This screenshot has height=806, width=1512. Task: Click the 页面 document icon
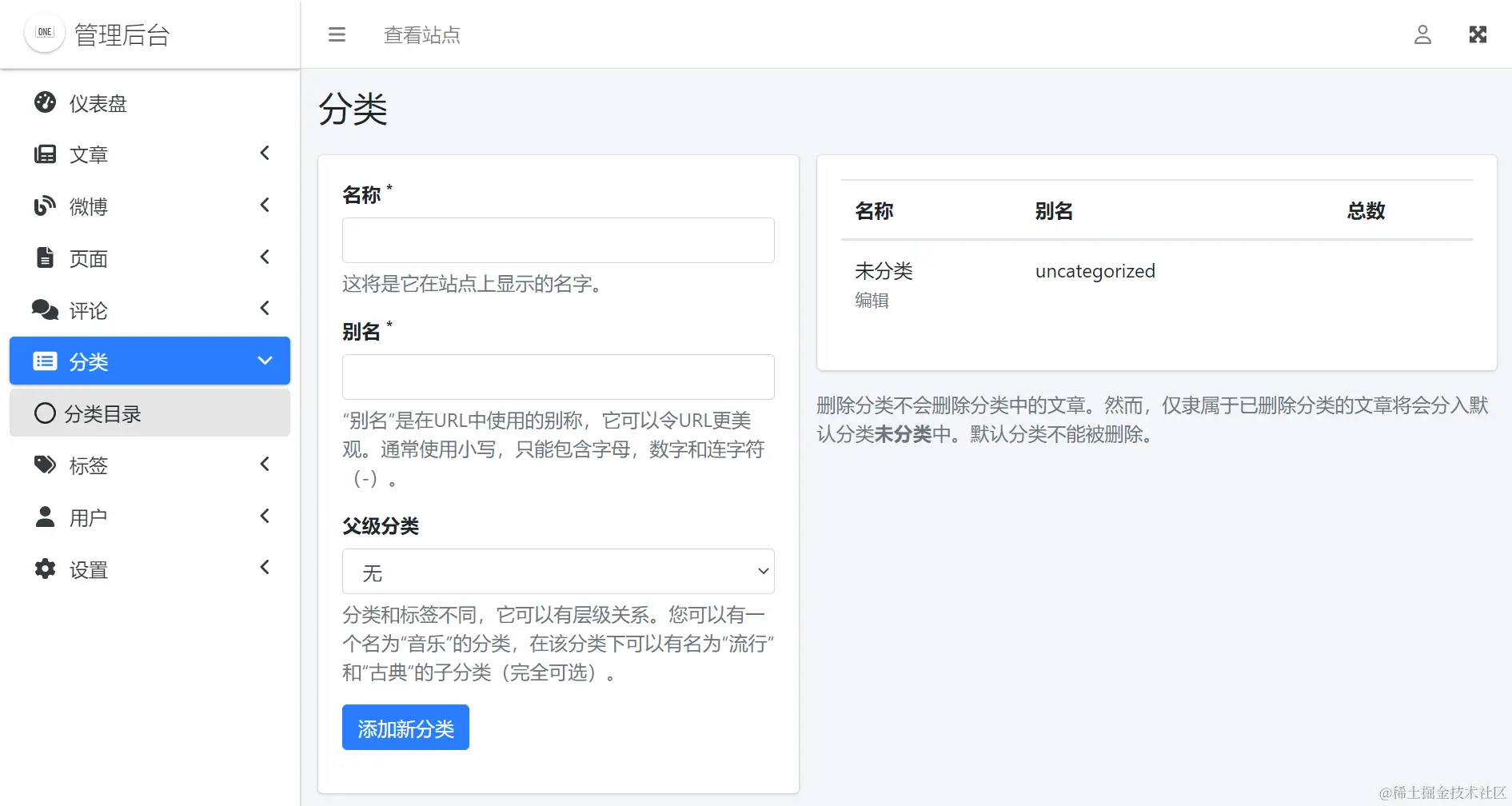click(x=46, y=257)
